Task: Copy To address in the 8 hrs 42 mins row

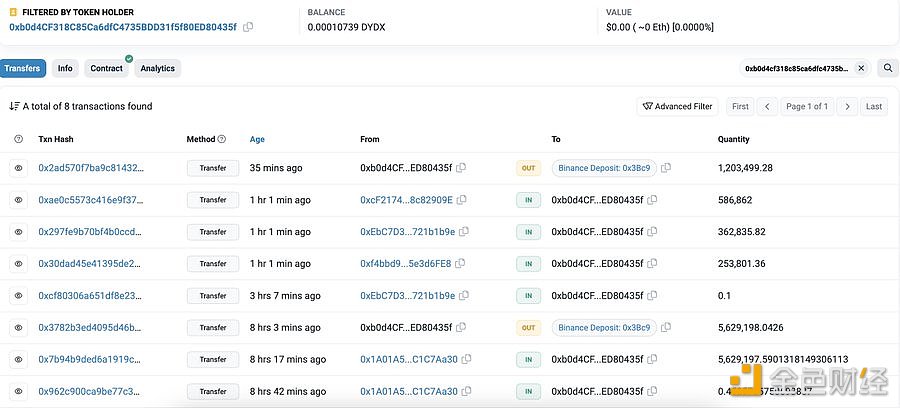Action: click(652, 391)
